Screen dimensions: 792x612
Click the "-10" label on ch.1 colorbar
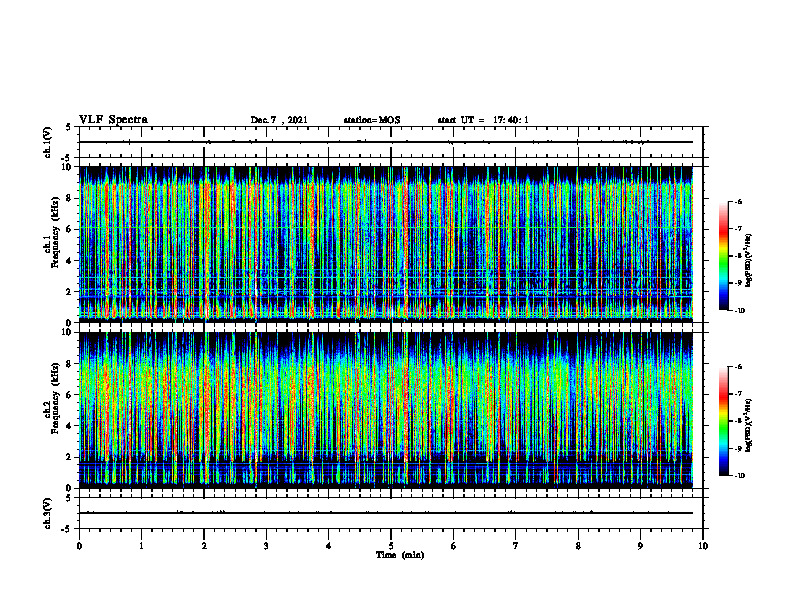(x=739, y=311)
